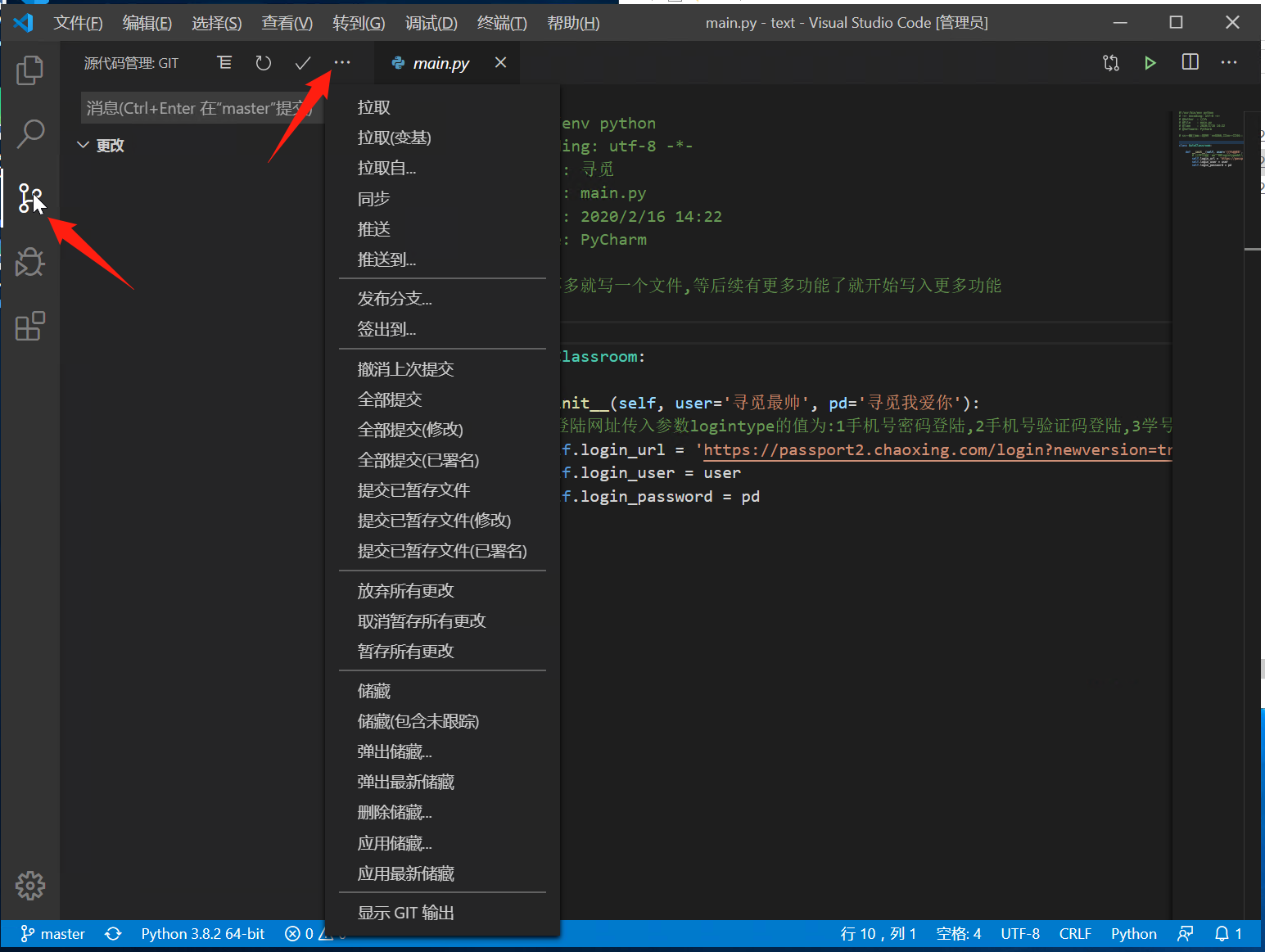Choose 推送 from the Git menu
The image size is (1265, 952).
[x=442, y=229]
